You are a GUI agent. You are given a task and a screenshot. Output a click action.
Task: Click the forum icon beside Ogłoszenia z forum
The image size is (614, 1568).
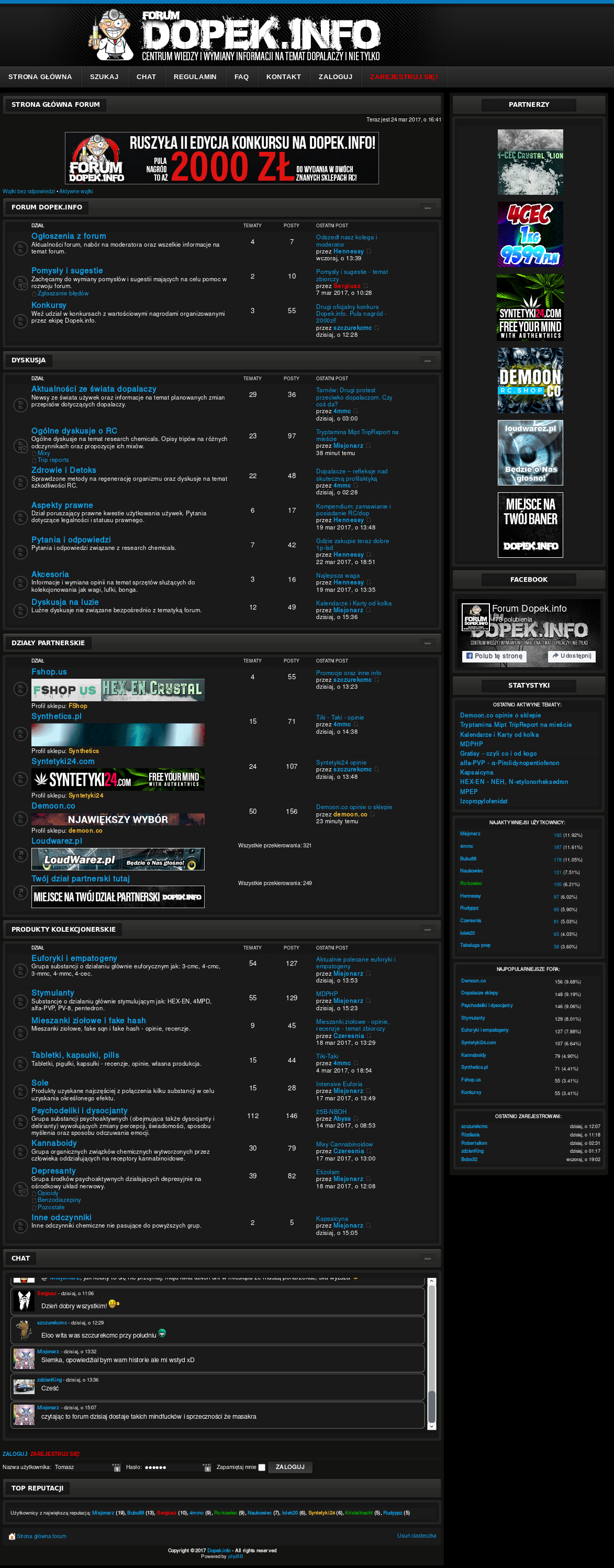(20, 248)
